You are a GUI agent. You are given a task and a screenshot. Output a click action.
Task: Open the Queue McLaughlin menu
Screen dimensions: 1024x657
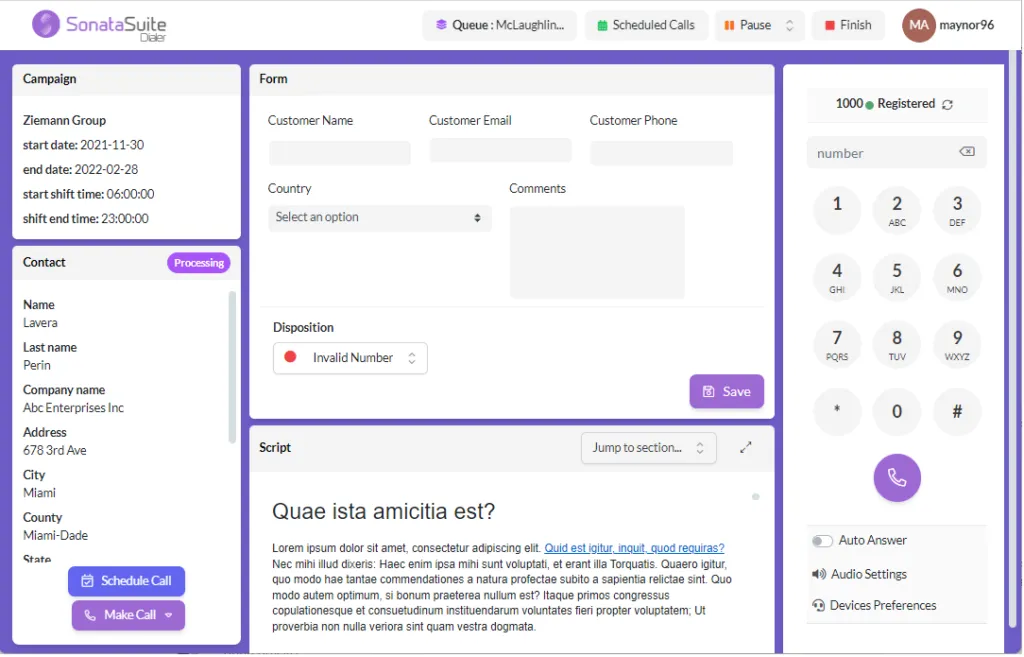click(500, 25)
